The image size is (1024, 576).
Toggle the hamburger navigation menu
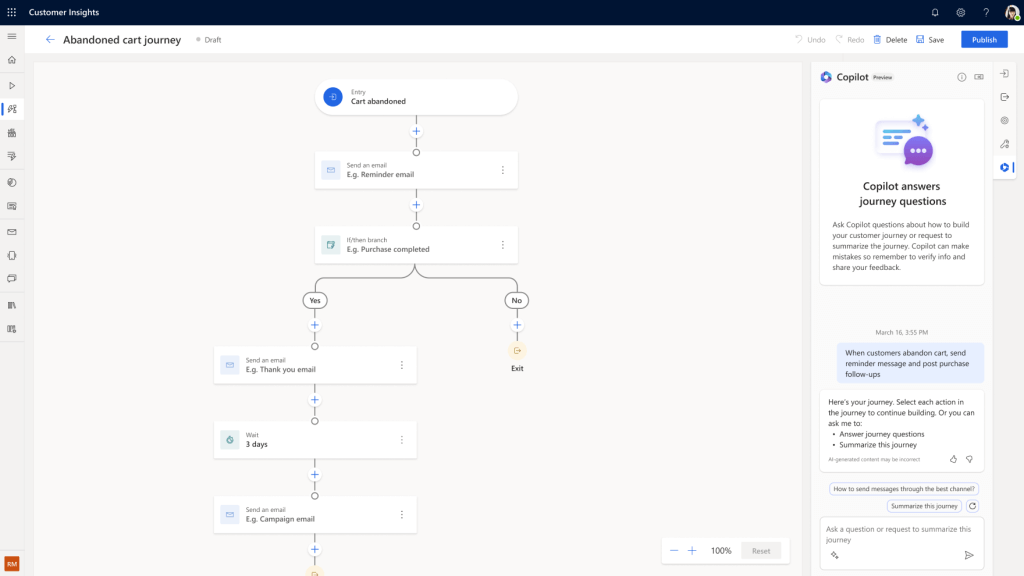tap(12, 37)
